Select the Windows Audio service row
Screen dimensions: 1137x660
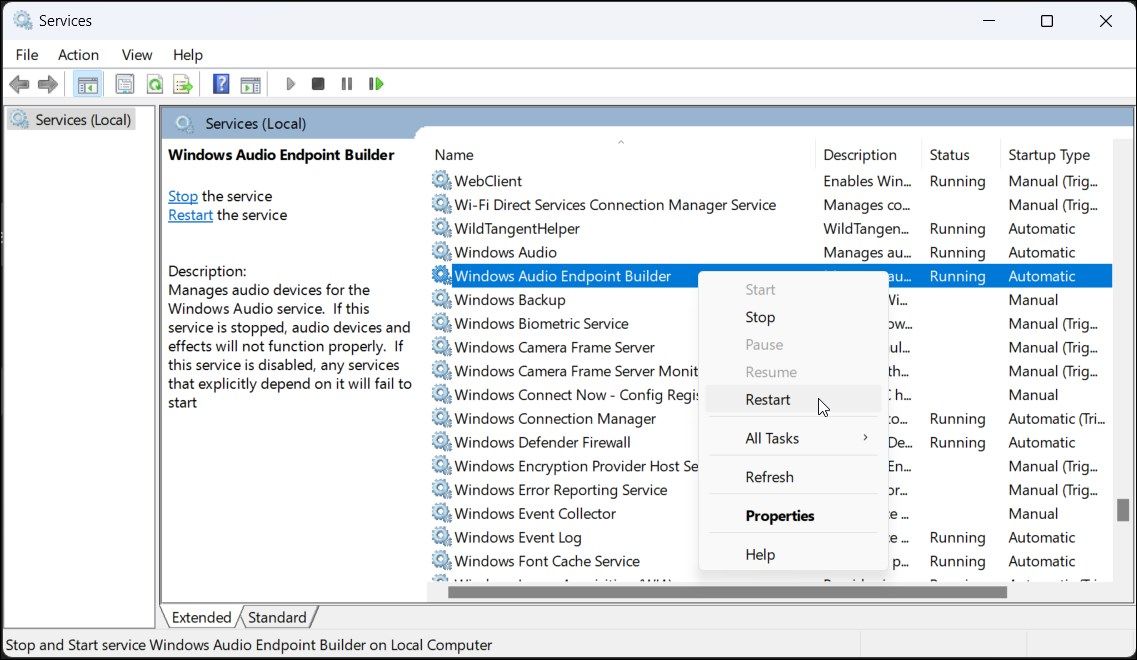[x=505, y=252]
